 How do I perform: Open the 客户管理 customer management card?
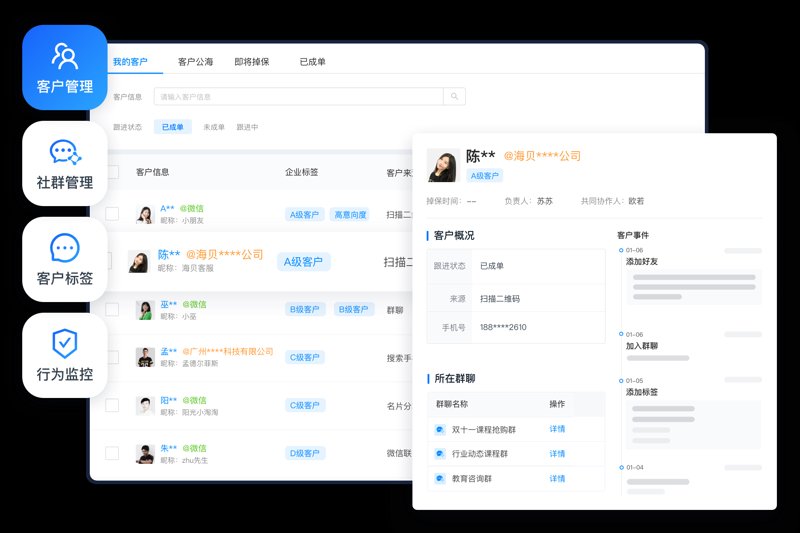pyautogui.click(x=65, y=67)
